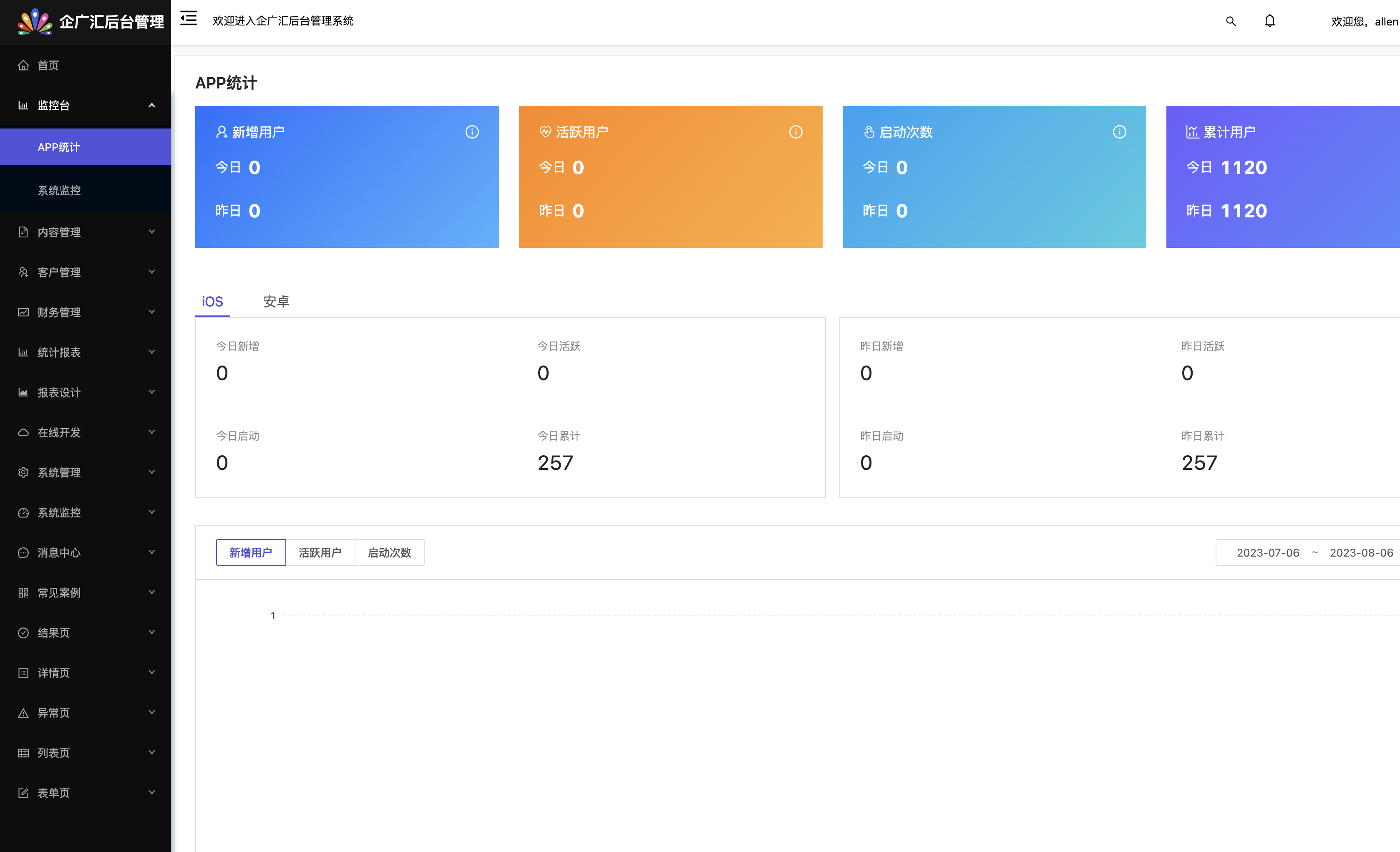The image size is (1400, 852).
Task: Select the 活跃用户 chart option
Action: pos(320,552)
